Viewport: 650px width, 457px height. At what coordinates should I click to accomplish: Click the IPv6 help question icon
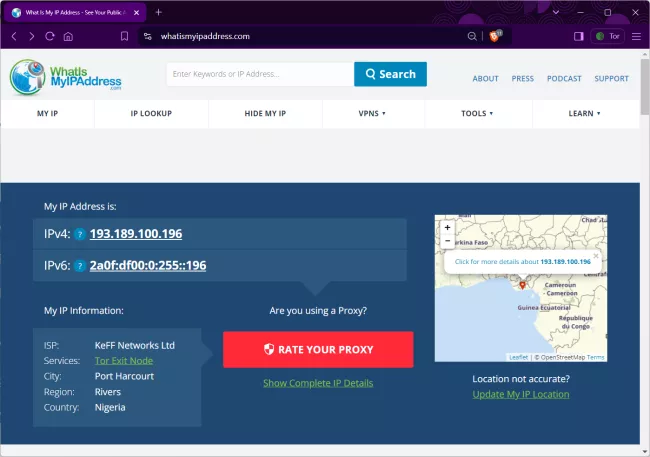tap(79, 266)
